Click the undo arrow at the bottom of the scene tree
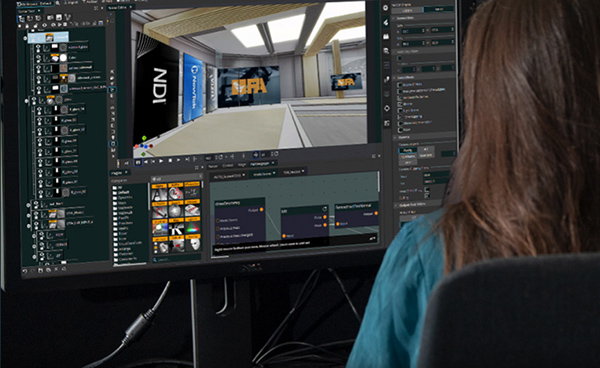Image resolution: width=600 pixels, height=368 pixels. tap(25, 271)
